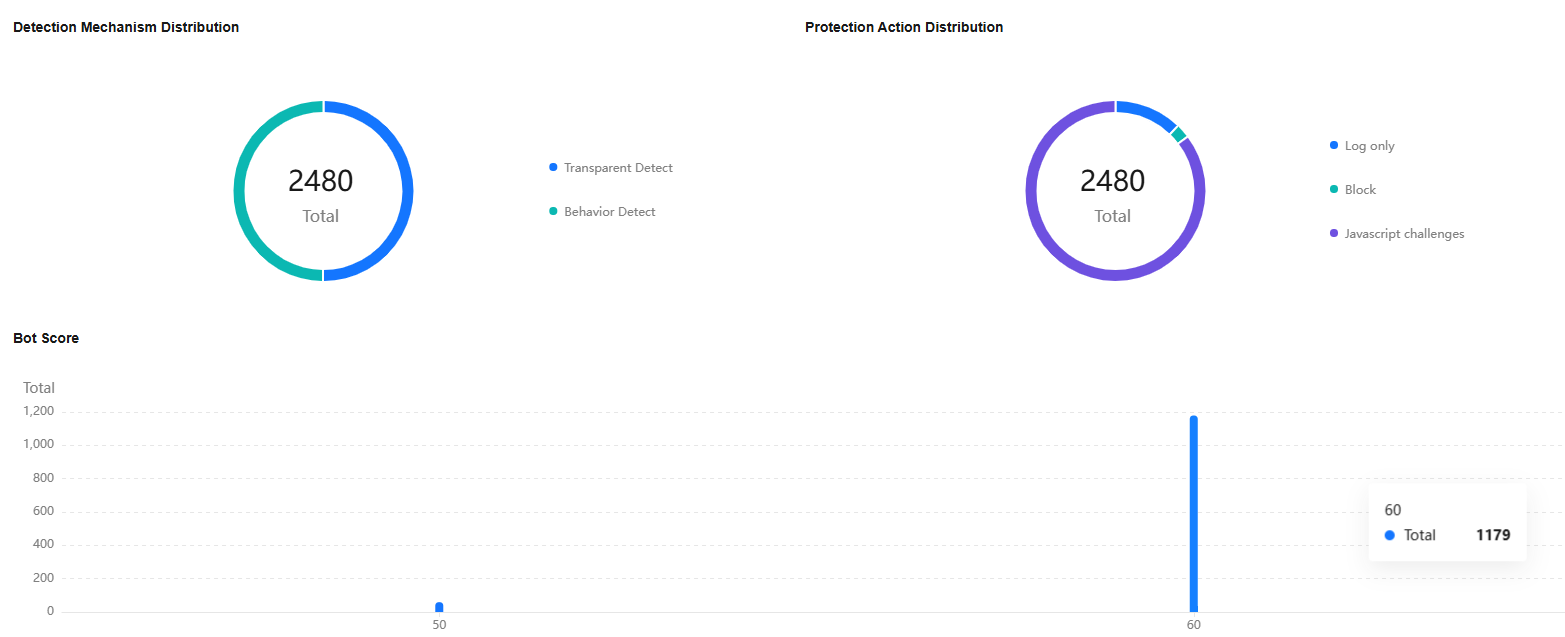Click the blue dot beside Transparent Detect

(x=553, y=167)
